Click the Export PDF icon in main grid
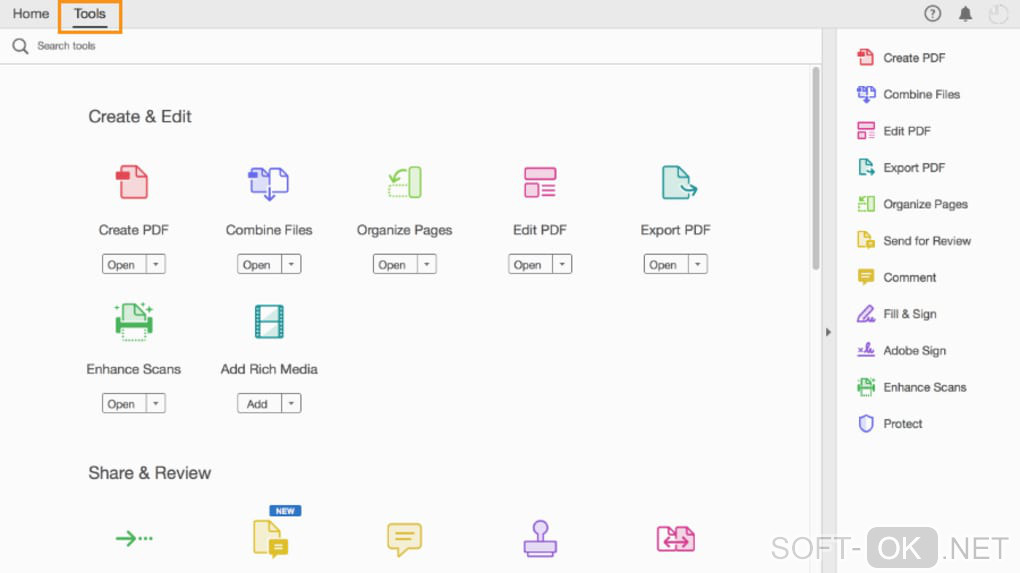The image size is (1020, 573). (x=678, y=182)
